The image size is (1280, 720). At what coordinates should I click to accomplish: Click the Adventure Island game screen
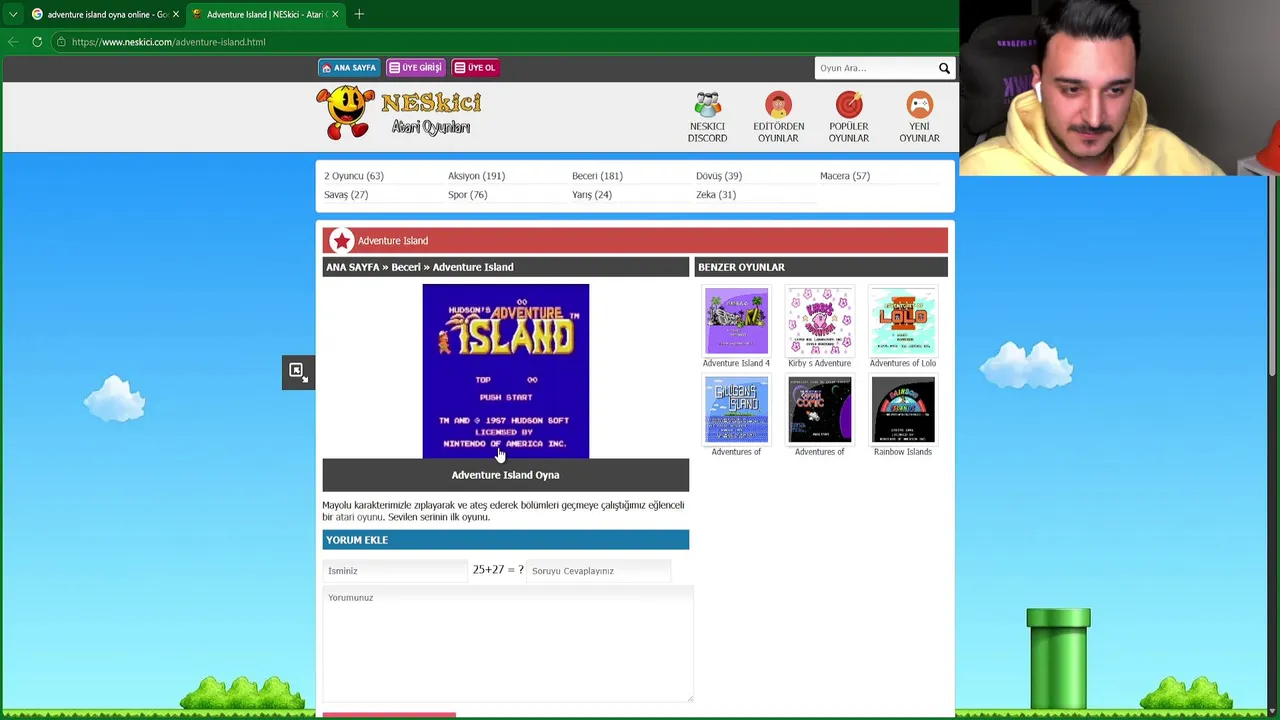click(505, 371)
